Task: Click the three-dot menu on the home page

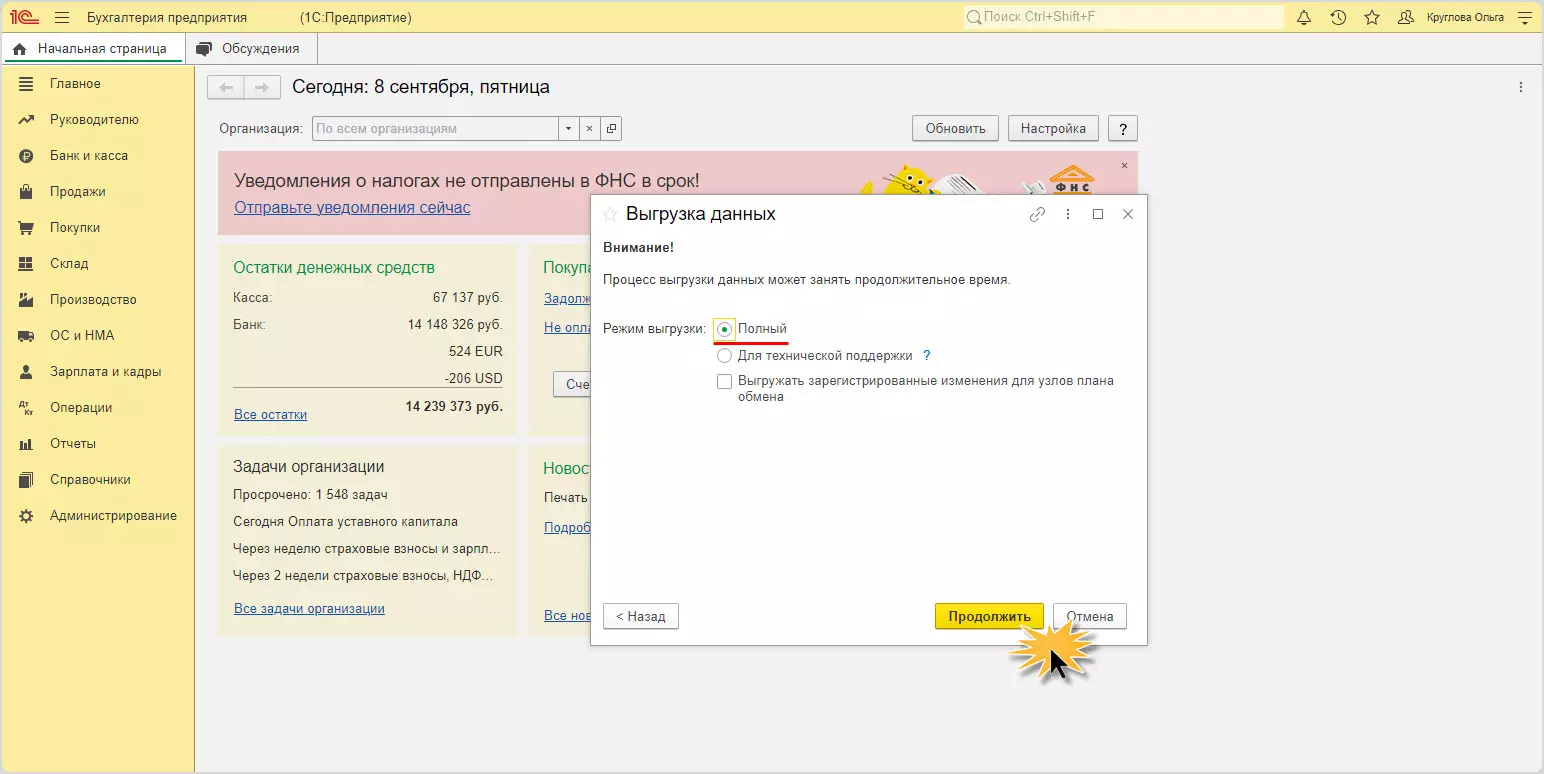Action: [x=1521, y=87]
